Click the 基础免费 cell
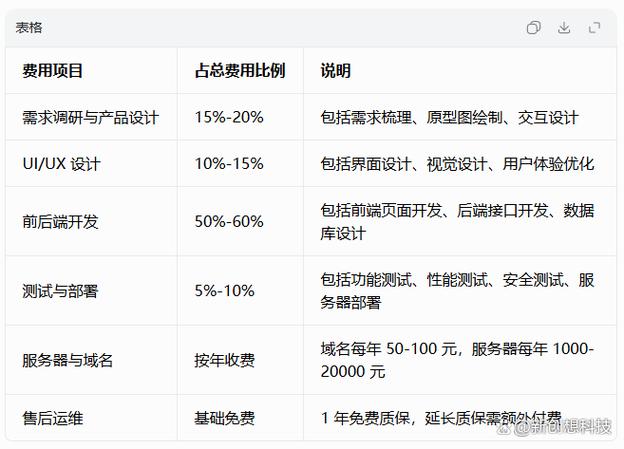This screenshot has height=449, width=624. pyautogui.click(x=240, y=418)
